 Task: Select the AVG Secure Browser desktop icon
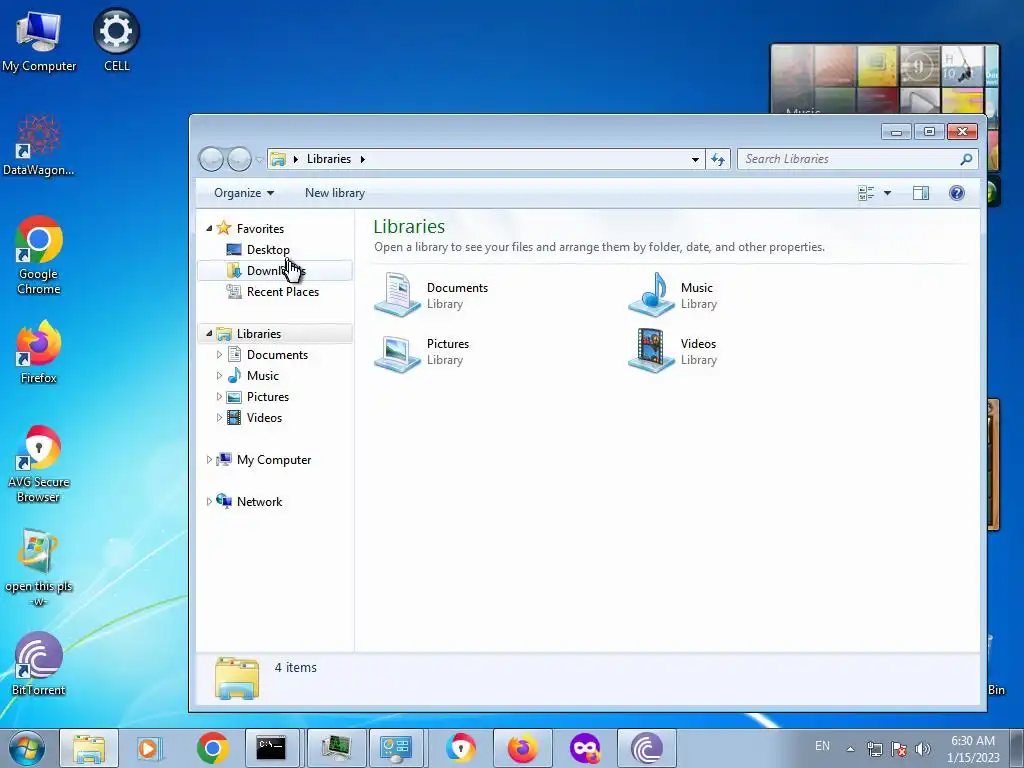(x=38, y=464)
